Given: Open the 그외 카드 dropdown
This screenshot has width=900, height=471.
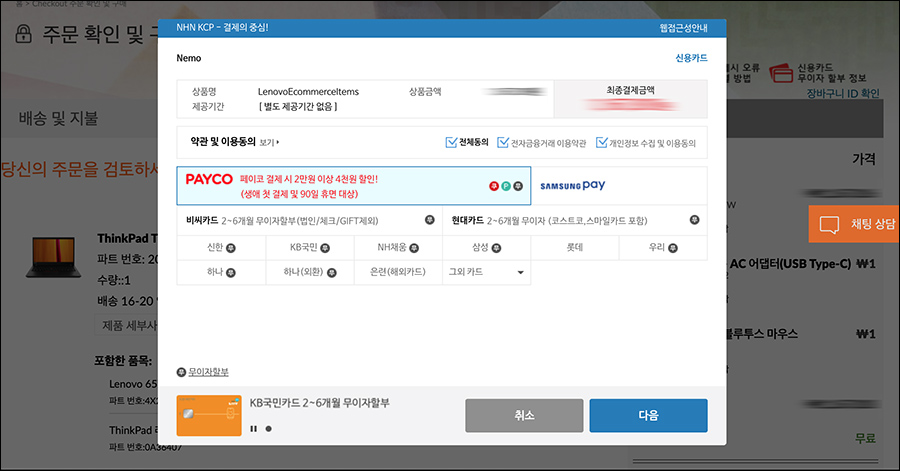Looking at the screenshot, I should (x=487, y=273).
